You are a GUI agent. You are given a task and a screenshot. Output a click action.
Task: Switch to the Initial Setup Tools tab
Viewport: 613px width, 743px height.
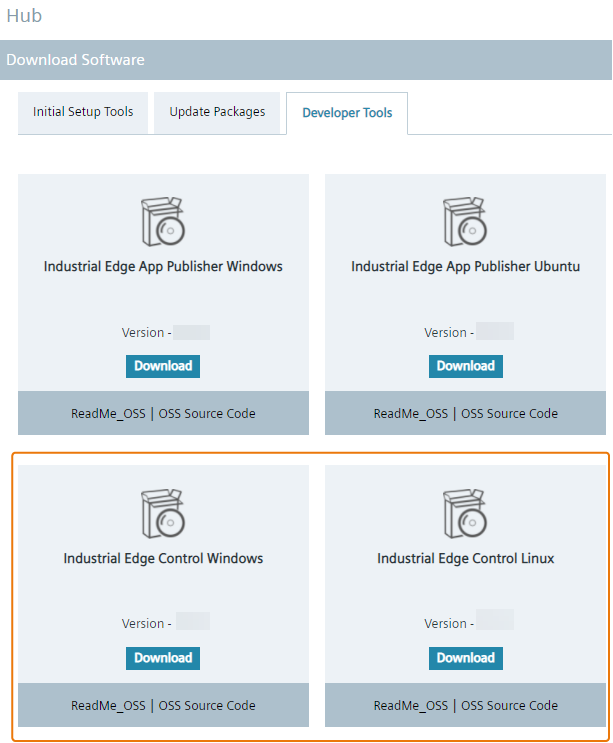(x=83, y=112)
